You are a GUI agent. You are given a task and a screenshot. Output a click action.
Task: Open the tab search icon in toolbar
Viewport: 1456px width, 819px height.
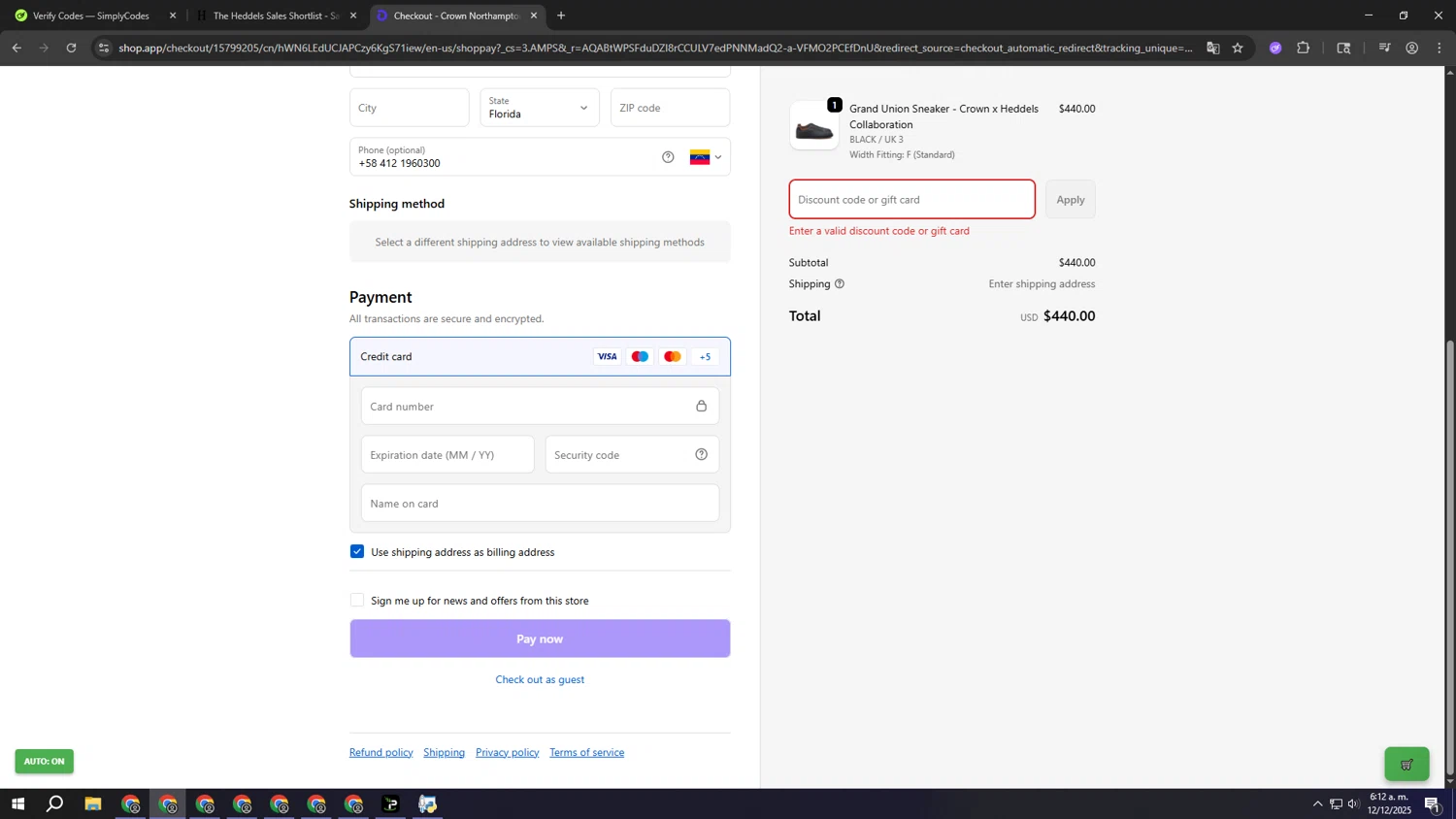(x=1343, y=48)
